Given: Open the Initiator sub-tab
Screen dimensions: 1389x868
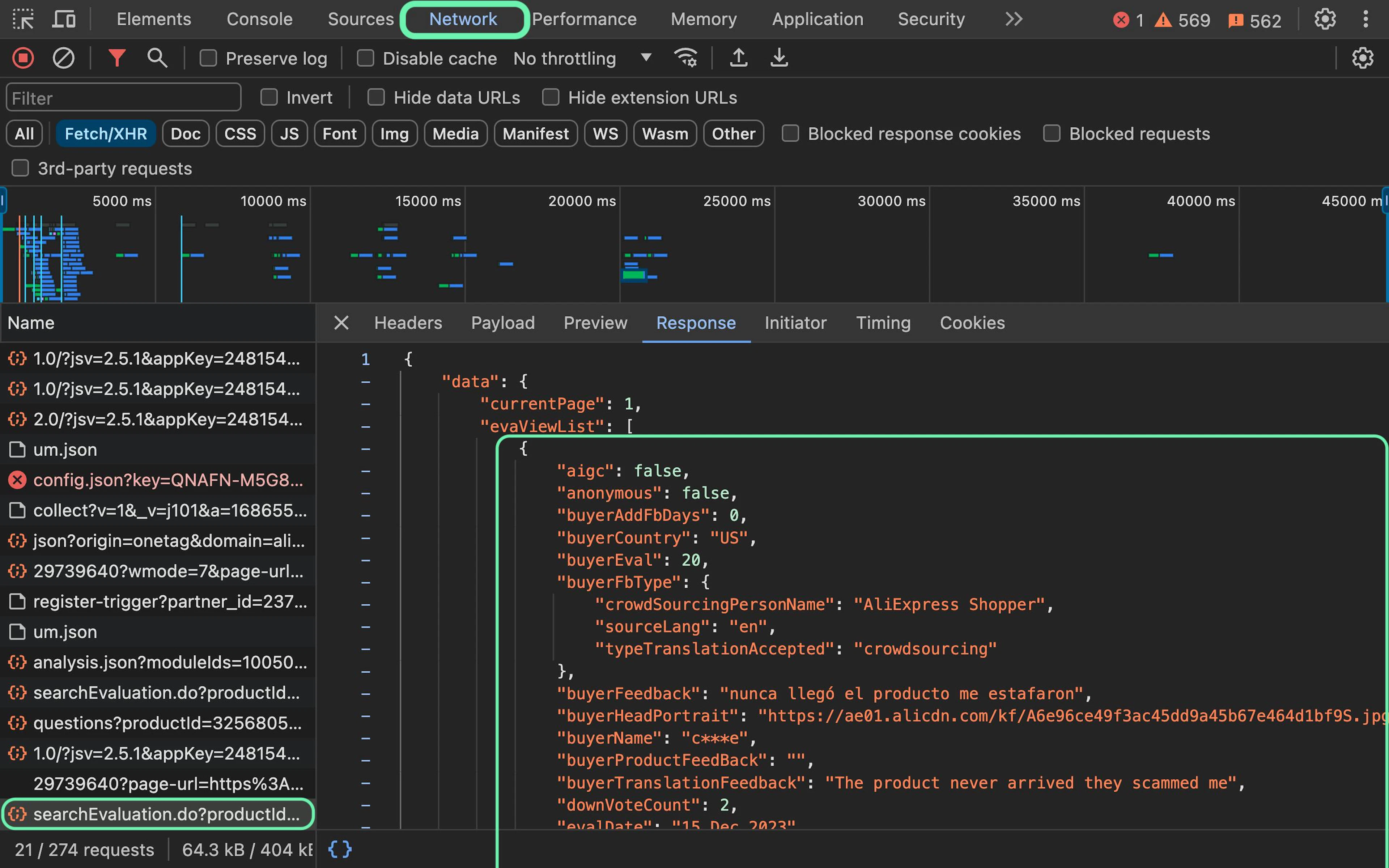Looking at the screenshot, I should point(795,323).
